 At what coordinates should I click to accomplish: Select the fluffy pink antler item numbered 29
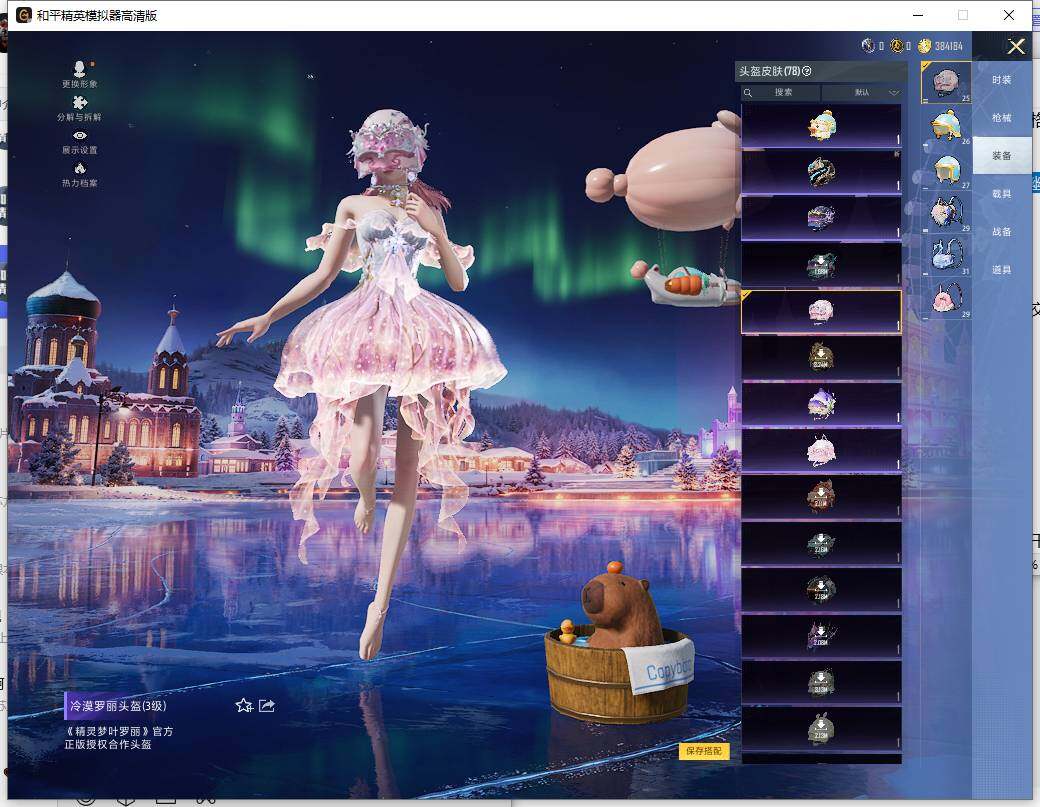click(x=946, y=213)
